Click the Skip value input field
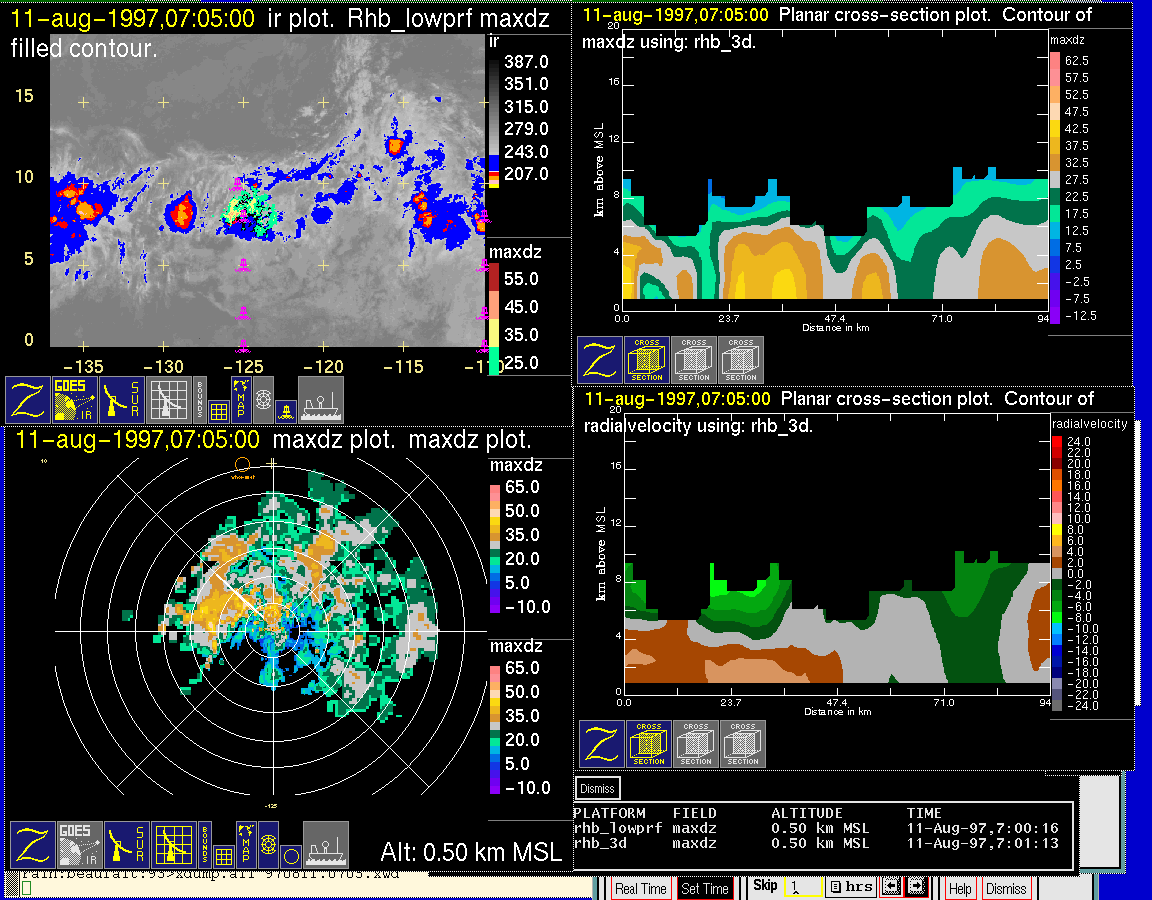 coord(802,887)
